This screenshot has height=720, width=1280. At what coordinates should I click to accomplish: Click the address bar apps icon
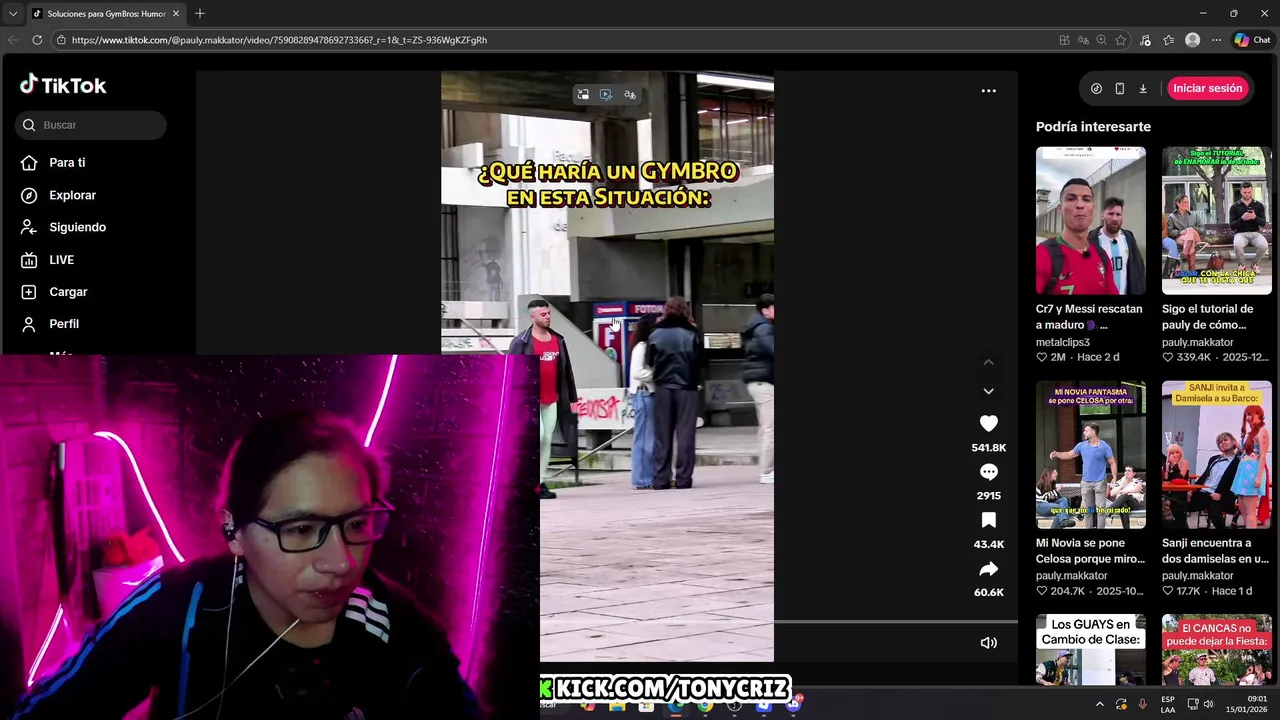coord(1064,40)
